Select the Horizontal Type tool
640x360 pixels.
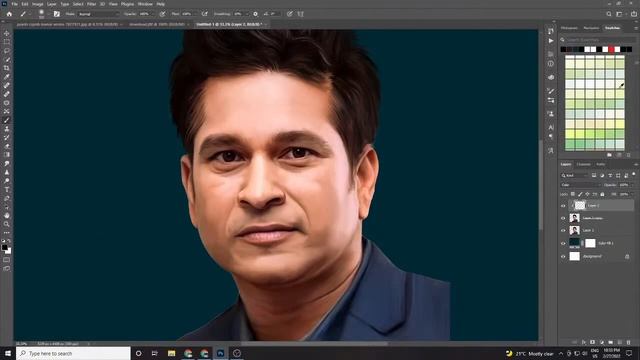coord(7,189)
